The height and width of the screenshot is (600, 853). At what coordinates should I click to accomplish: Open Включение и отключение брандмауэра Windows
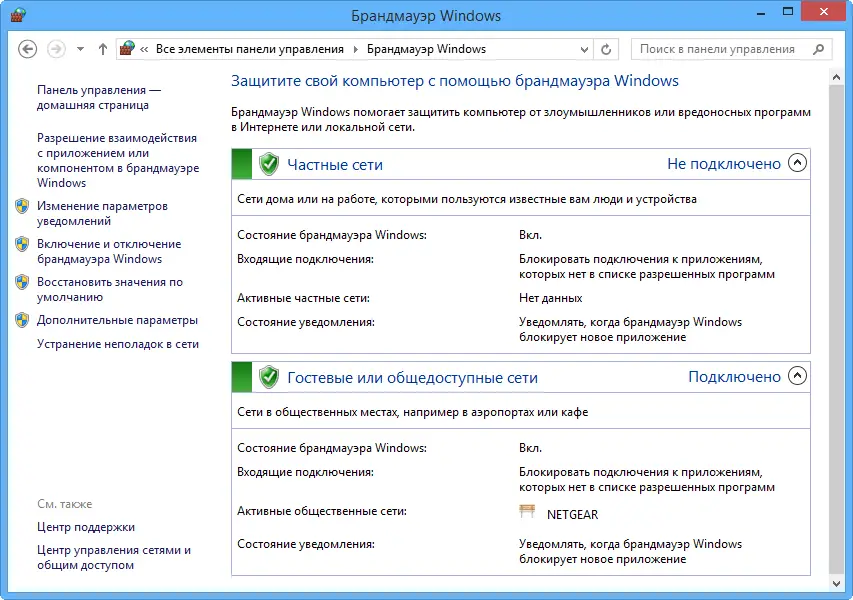click(x=109, y=251)
